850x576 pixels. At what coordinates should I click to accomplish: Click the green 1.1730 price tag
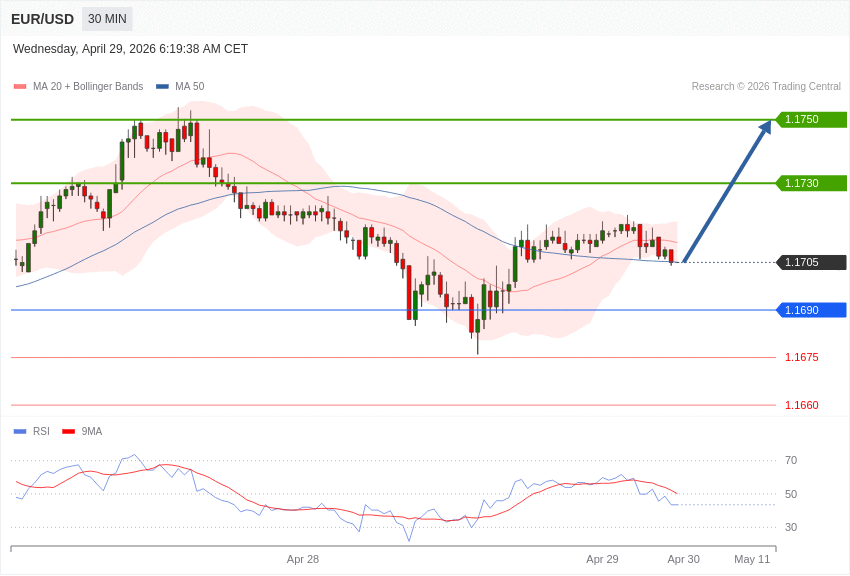click(x=810, y=183)
